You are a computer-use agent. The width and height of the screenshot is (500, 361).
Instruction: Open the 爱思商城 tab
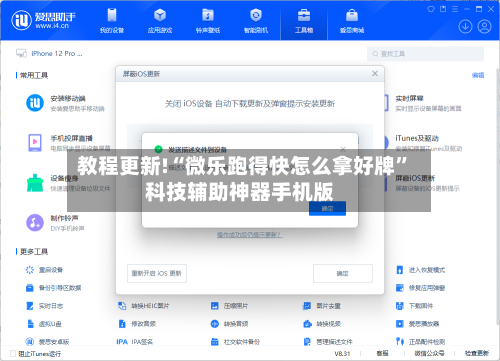[x=352, y=21]
